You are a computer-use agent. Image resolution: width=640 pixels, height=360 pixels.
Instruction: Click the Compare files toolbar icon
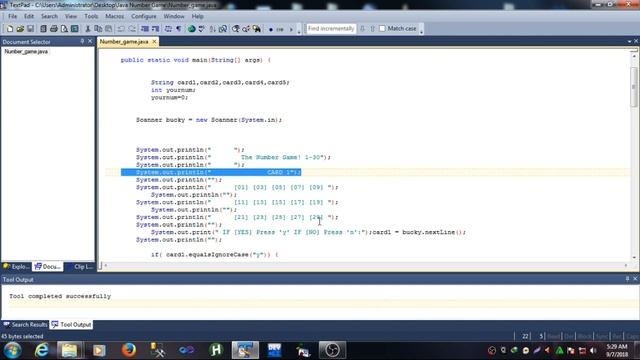223,29
